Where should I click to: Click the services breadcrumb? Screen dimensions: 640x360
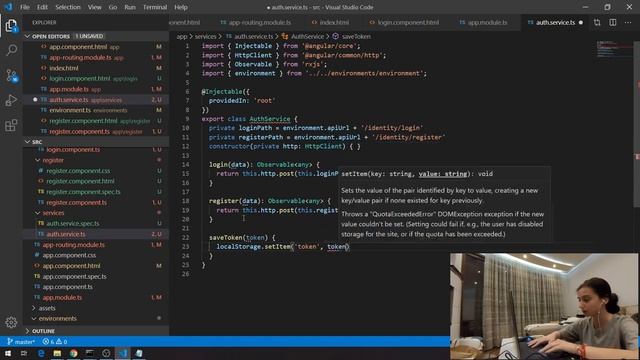pos(205,37)
